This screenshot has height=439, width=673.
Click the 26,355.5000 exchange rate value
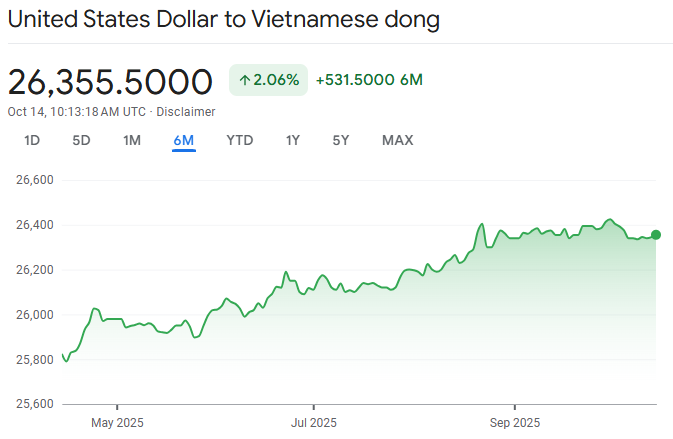[x=110, y=82]
